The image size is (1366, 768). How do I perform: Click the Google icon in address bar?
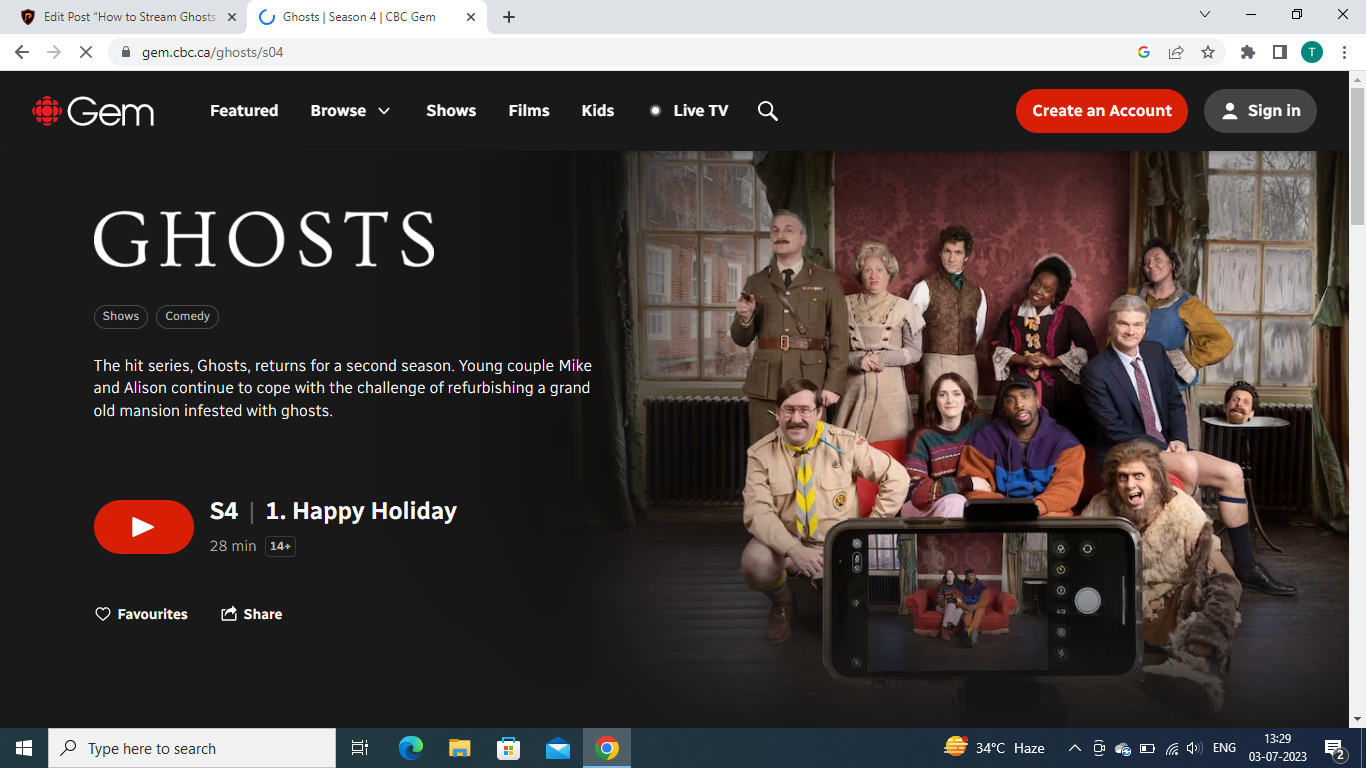point(1144,52)
